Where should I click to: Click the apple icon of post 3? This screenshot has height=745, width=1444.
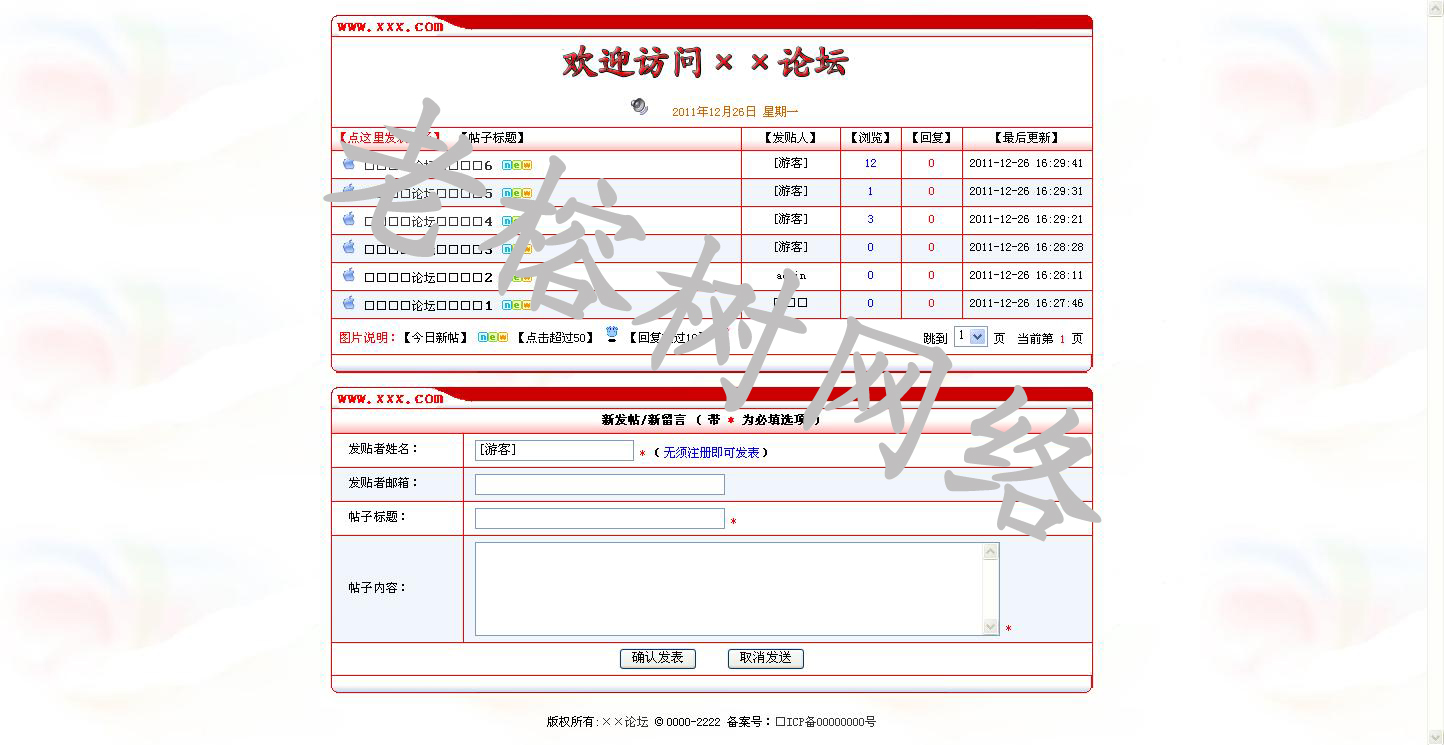[349, 246]
